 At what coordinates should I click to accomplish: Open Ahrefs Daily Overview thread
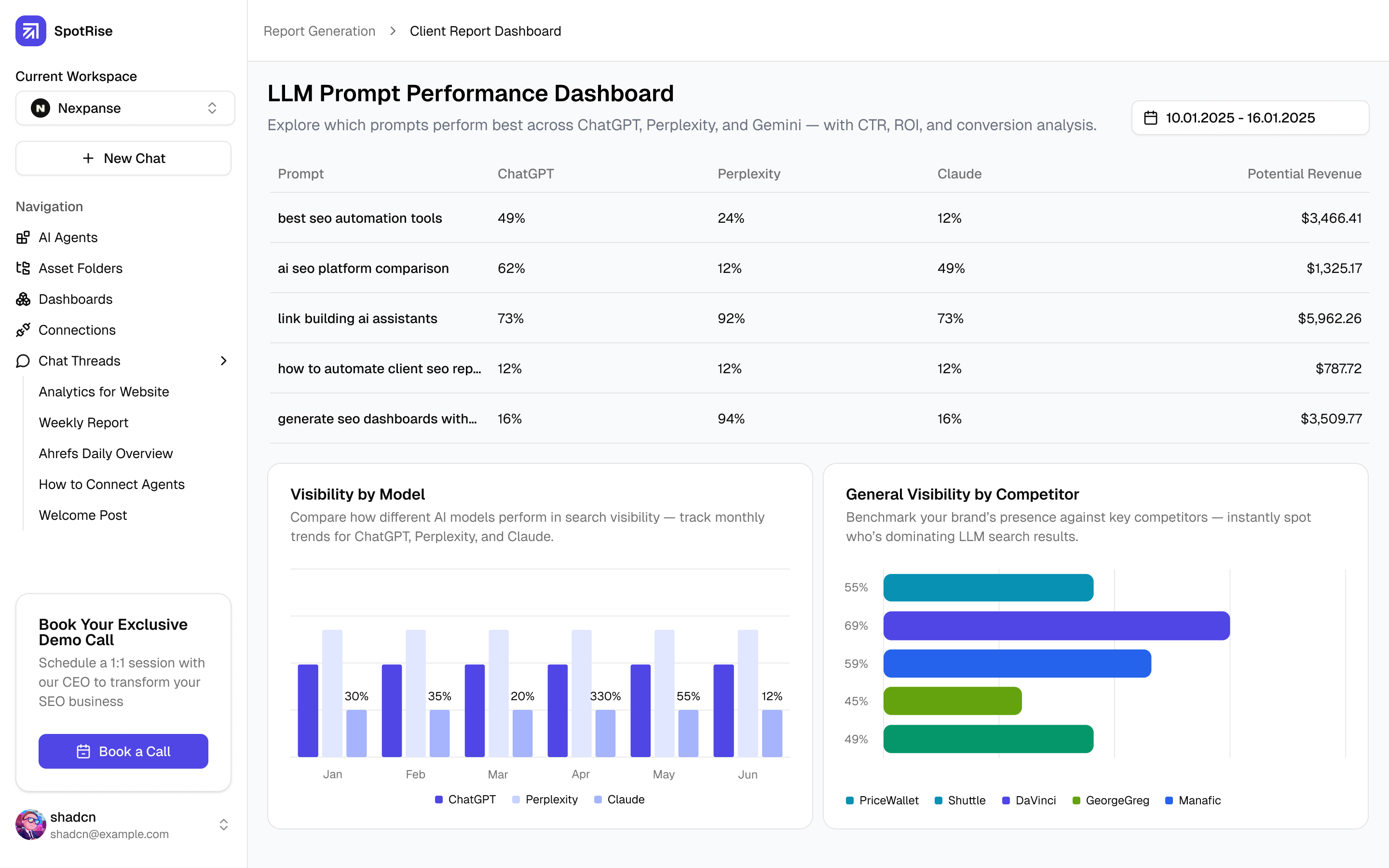(106, 453)
